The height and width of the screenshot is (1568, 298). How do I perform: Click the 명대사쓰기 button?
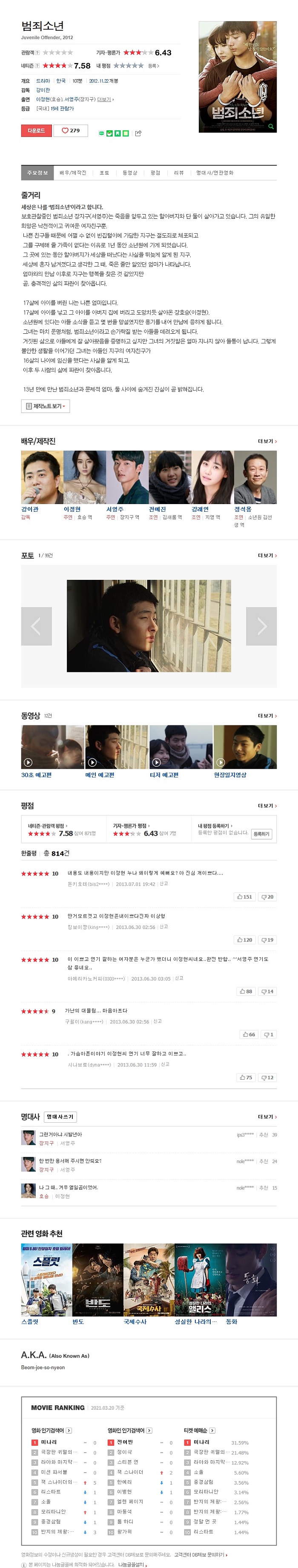60,1117
